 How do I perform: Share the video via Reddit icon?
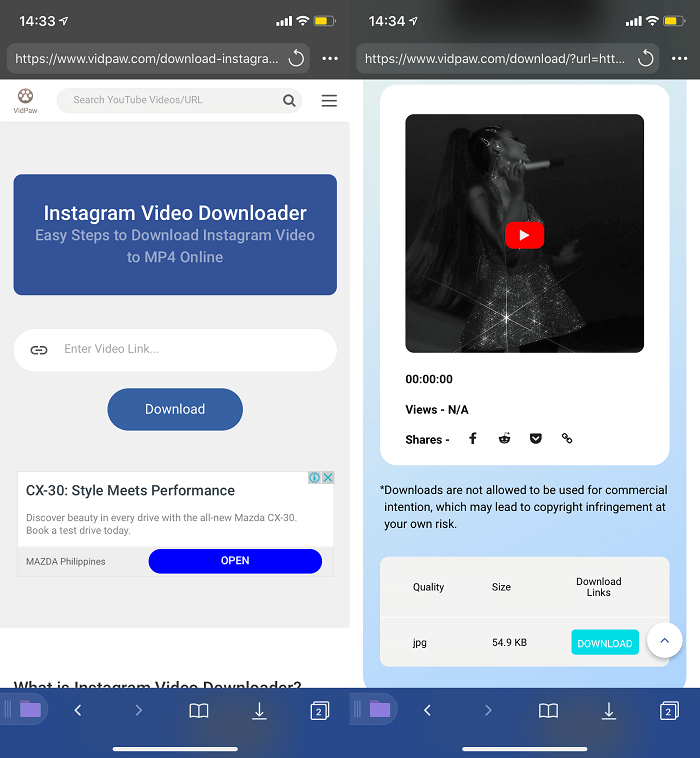coord(504,439)
